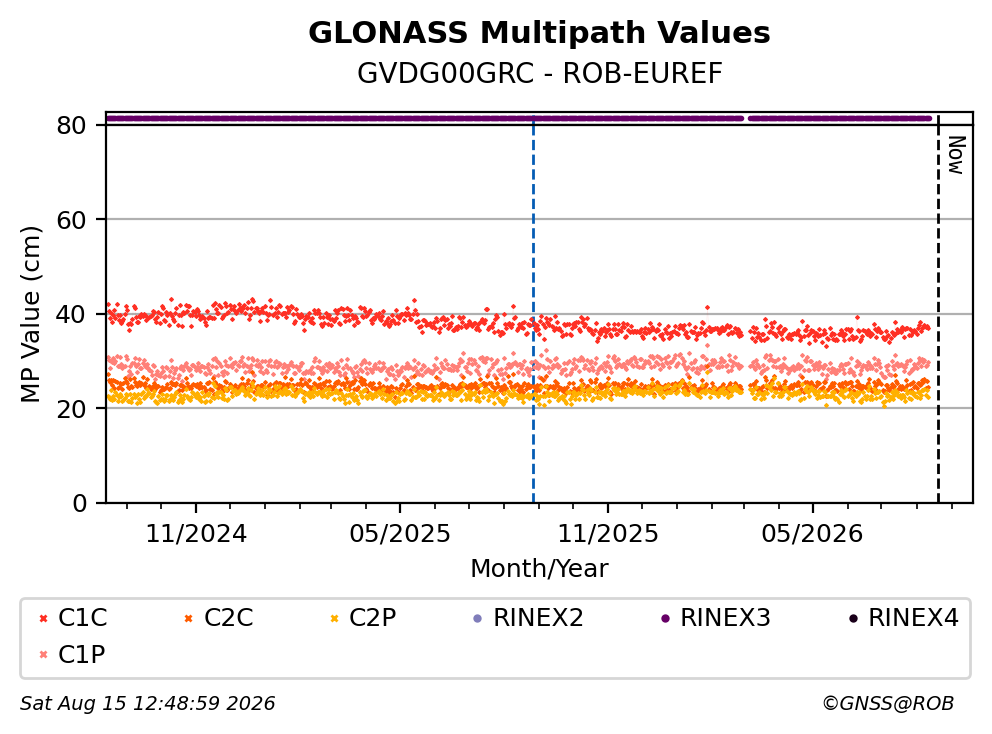The image size is (992, 734).
Task: Click the C2C legend entry
Action: [x=218, y=618]
